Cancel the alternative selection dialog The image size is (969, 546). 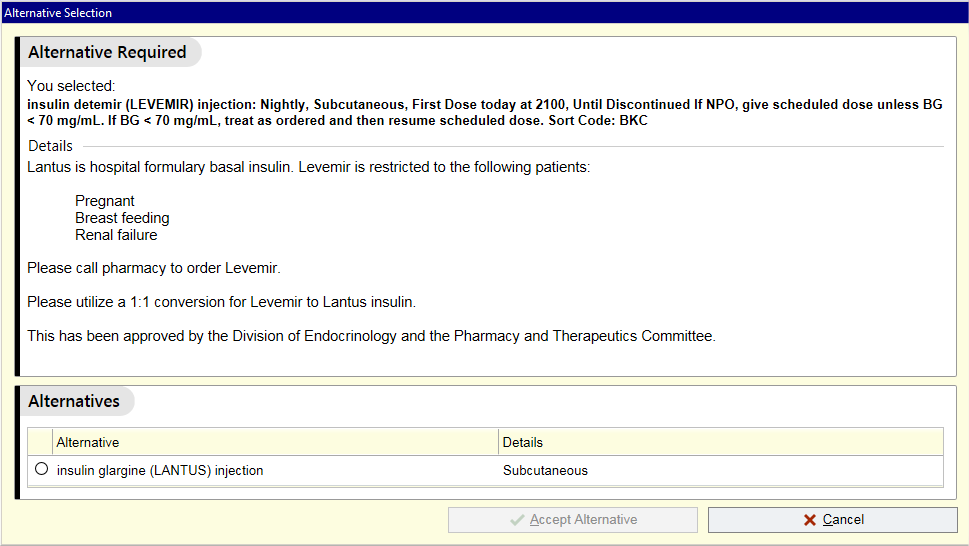(832, 520)
